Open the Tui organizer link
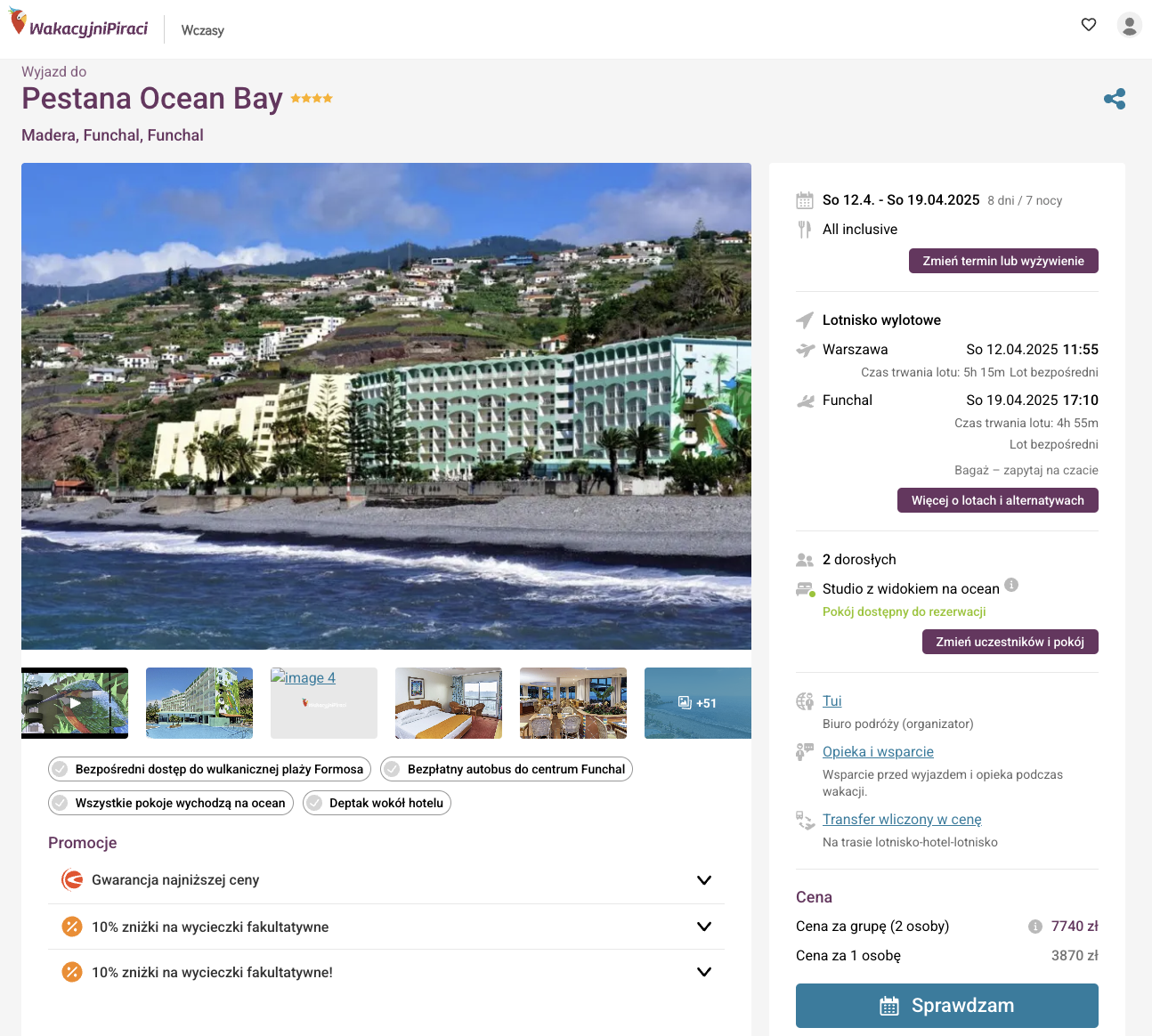1152x1036 pixels. [x=832, y=701]
